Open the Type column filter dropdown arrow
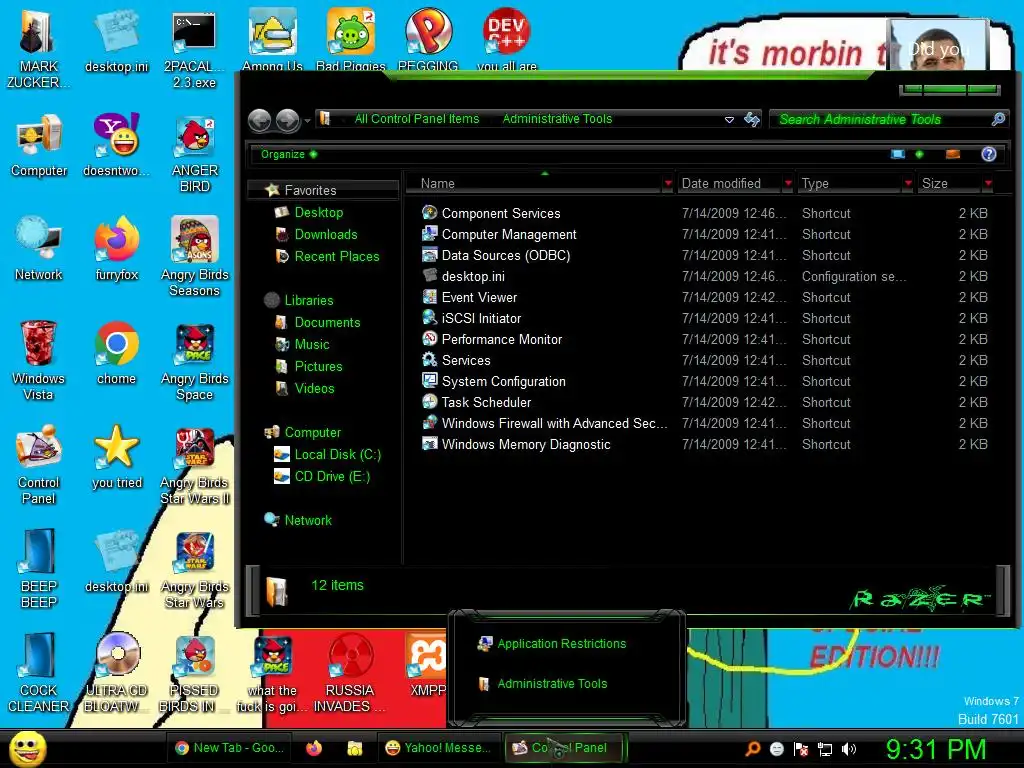The width and height of the screenshot is (1024, 768). (907, 184)
